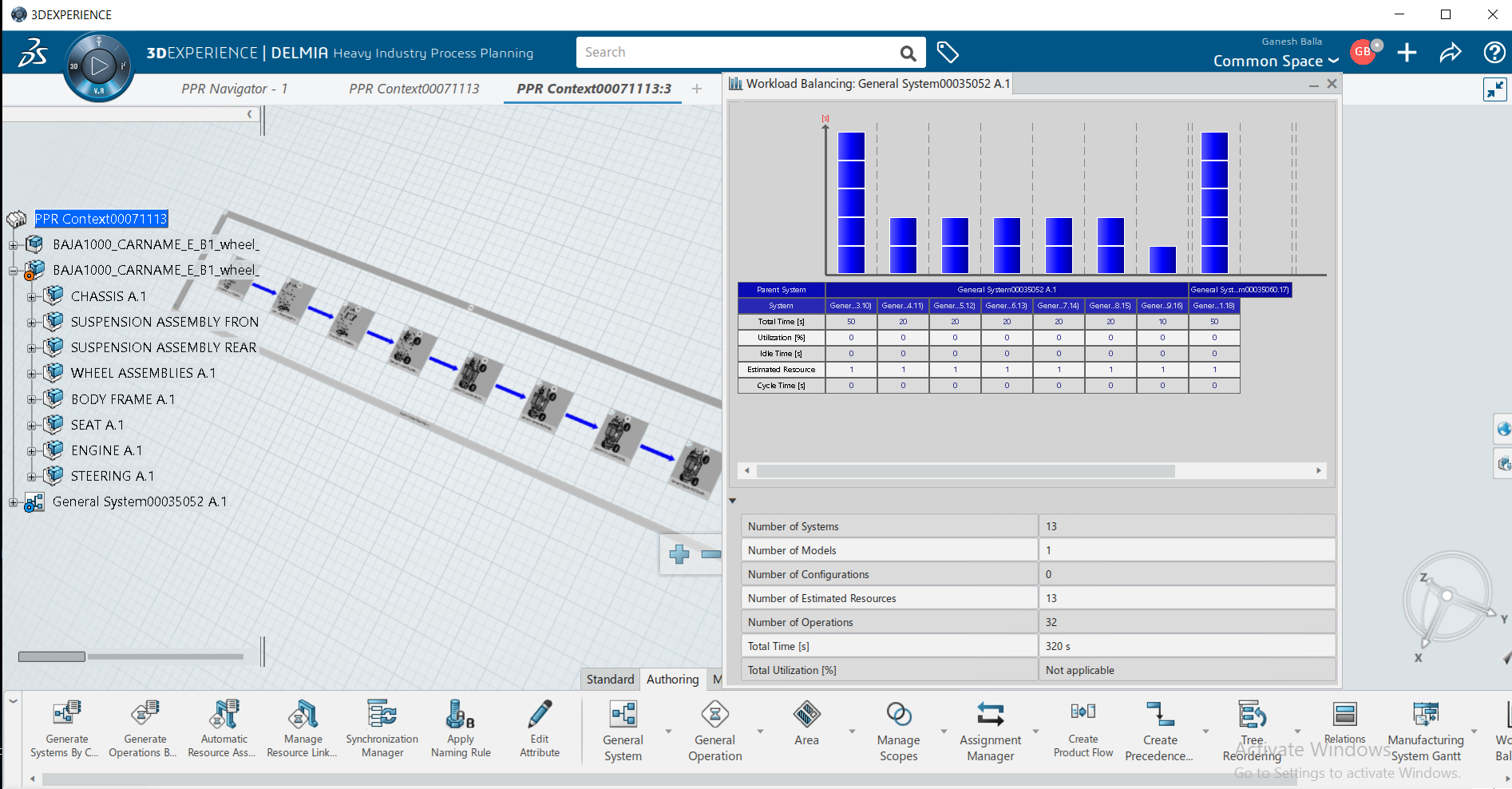Click the Relations tool
The width and height of the screenshot is (1512, 789).
(1345, 723)
